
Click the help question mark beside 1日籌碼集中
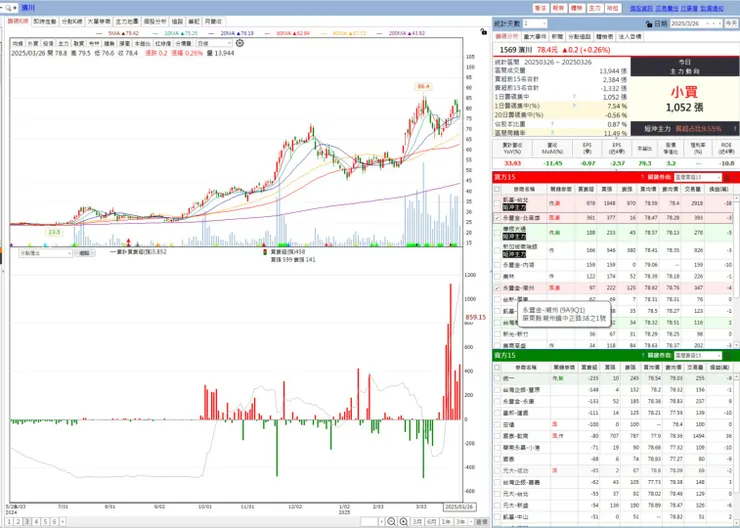click(574, 97)
